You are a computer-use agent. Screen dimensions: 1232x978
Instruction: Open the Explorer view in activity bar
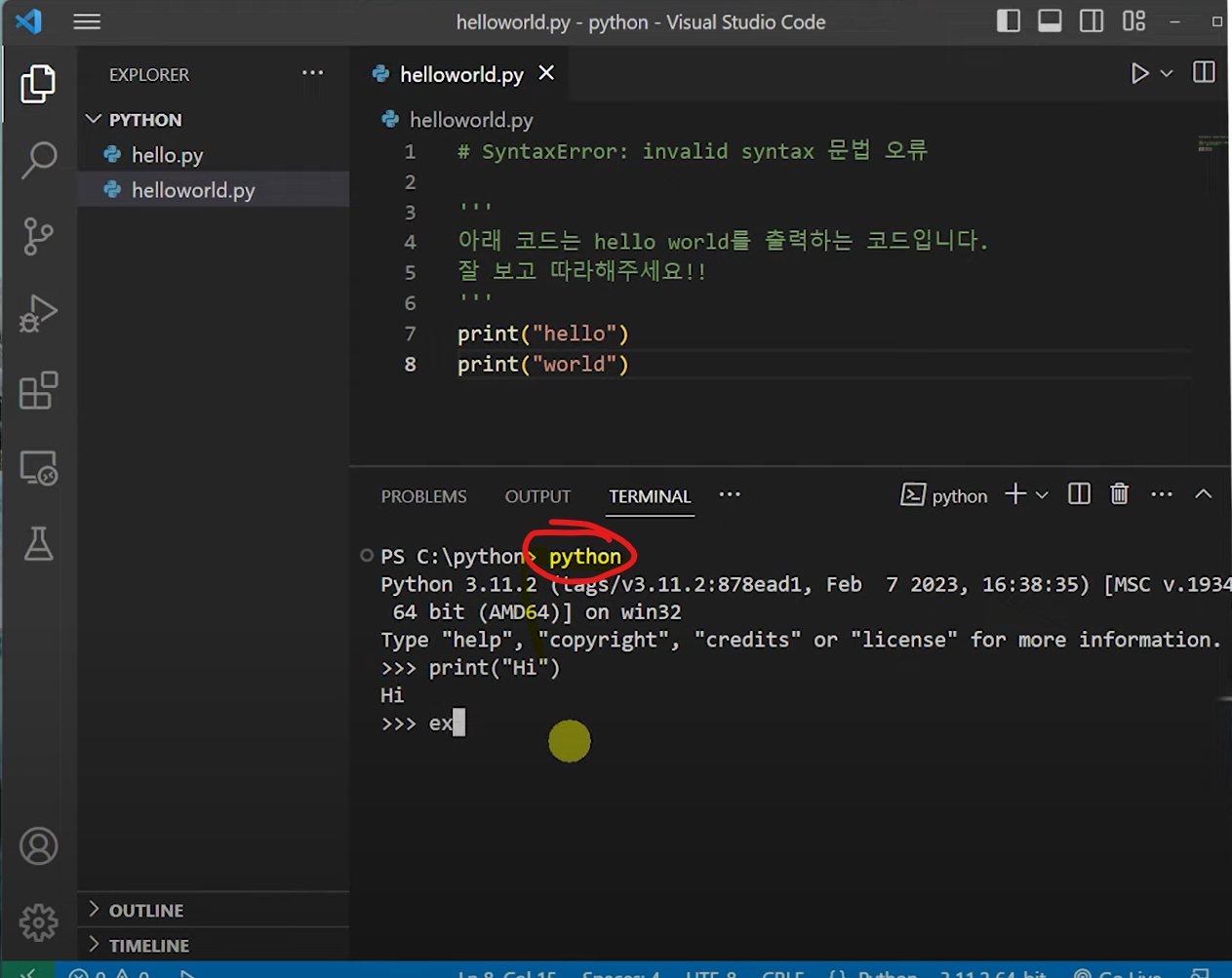[38, 84]
